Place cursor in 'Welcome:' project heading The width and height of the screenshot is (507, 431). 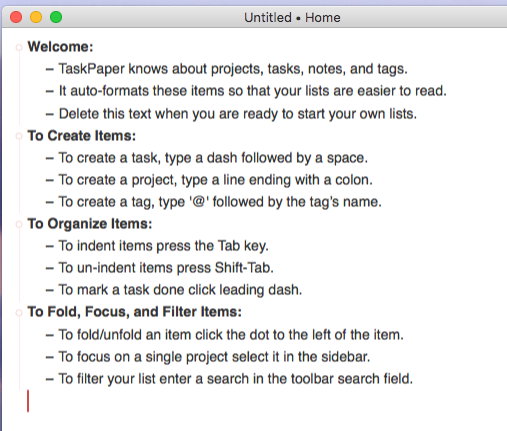click(60, 47)
